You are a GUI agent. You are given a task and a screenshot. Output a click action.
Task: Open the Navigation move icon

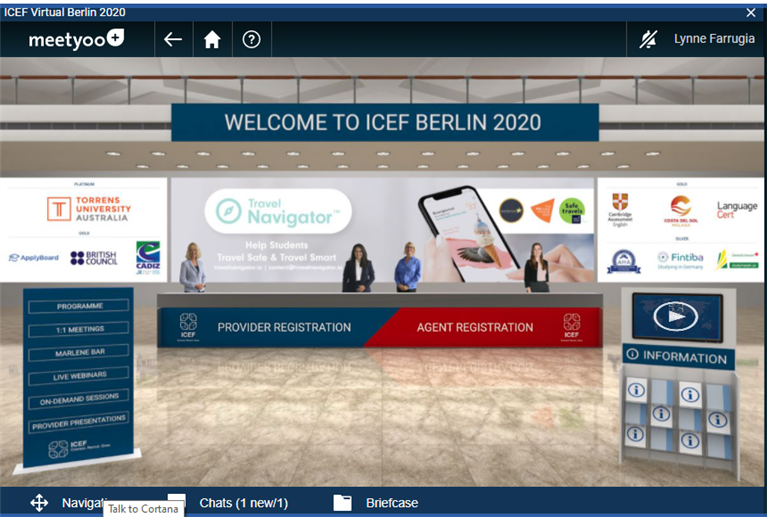tap(39, 502)
